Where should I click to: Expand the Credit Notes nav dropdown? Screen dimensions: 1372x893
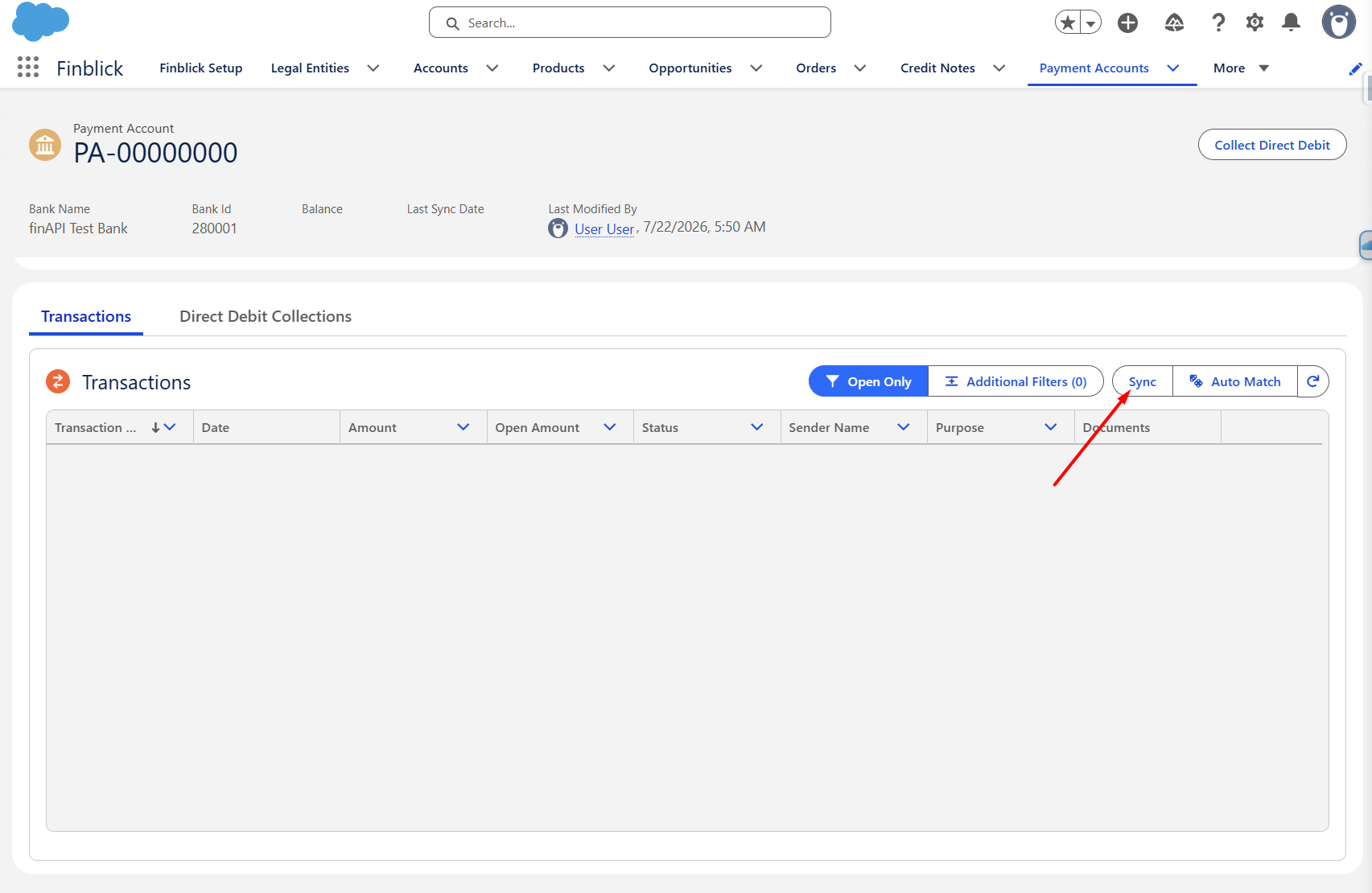[999, 68]
